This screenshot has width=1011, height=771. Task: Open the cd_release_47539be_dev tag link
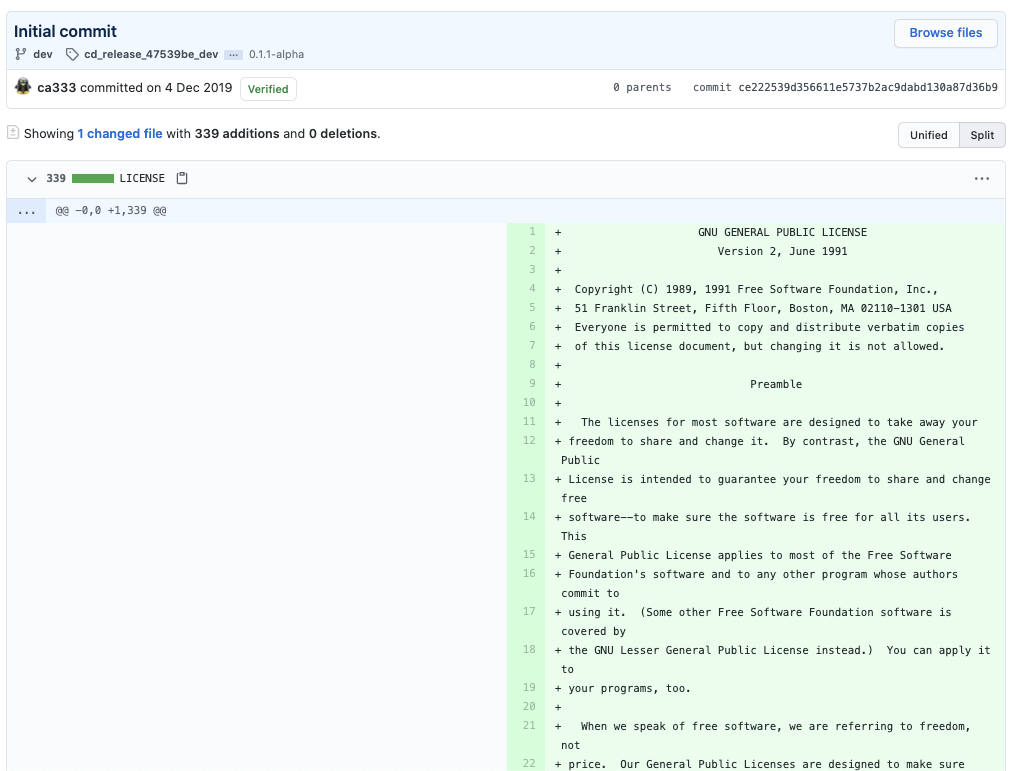tap(151, 54)
